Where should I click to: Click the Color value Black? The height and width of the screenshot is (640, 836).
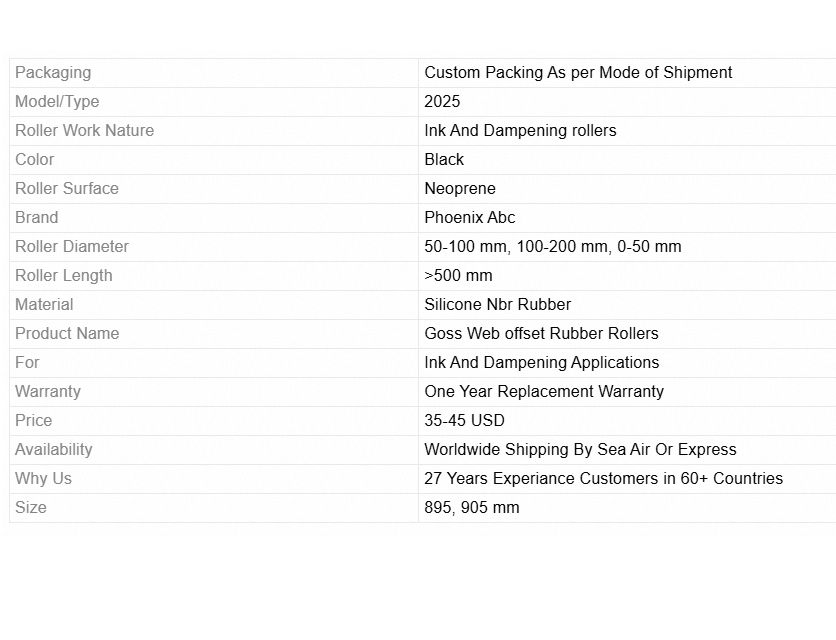tap(444, 159)
